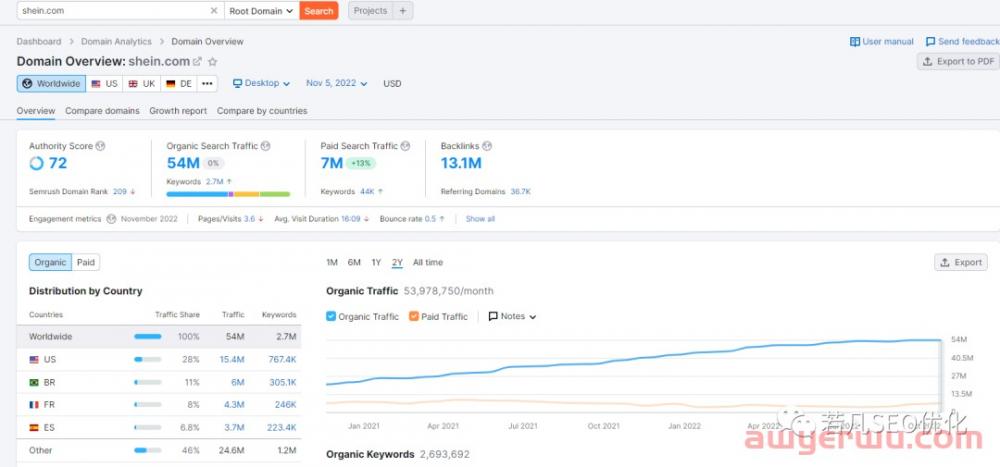Click the 54M Organic Search Traffic figure
The height and width of the screenshot is (467, 1000).
pyautogui.click(x=184, y=163)
